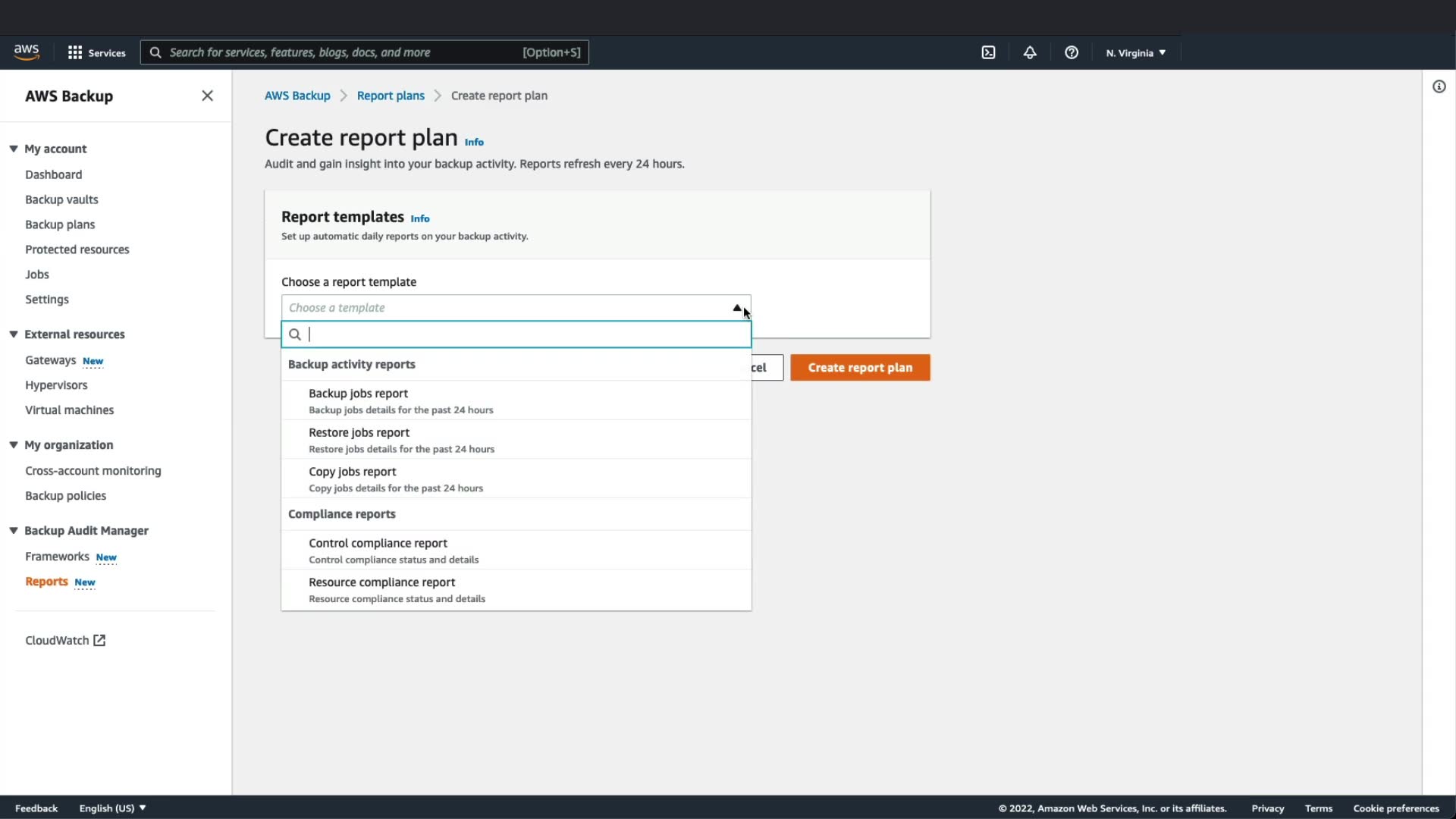
Task: Open the info panel icon at right edge
Action: click(x=1439, y=86)
